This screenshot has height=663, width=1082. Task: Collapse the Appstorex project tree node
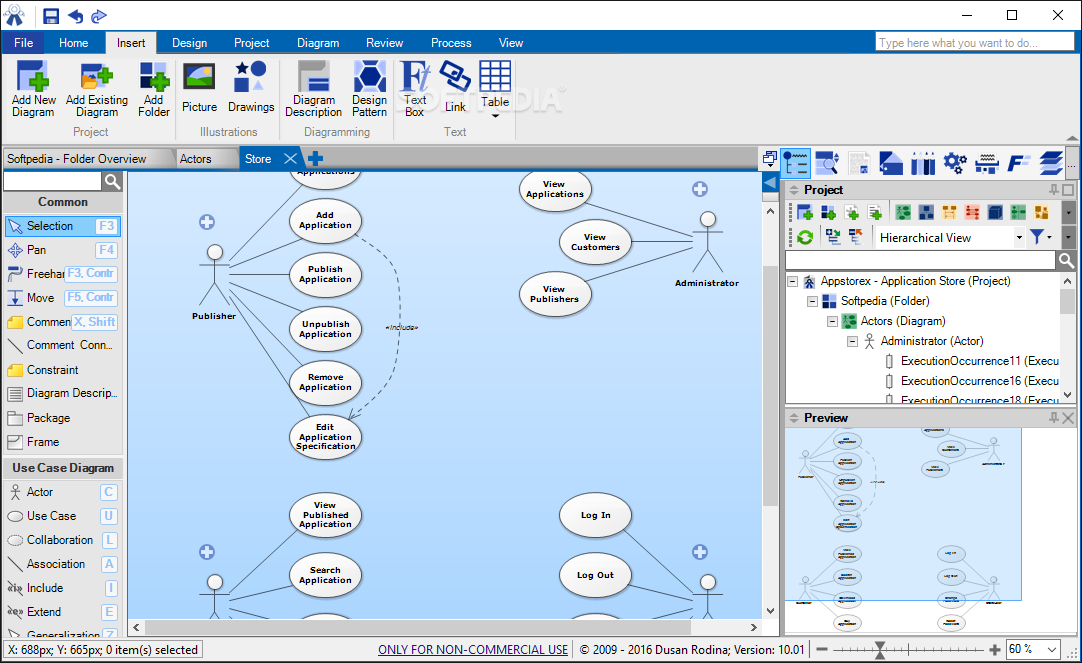793,281
